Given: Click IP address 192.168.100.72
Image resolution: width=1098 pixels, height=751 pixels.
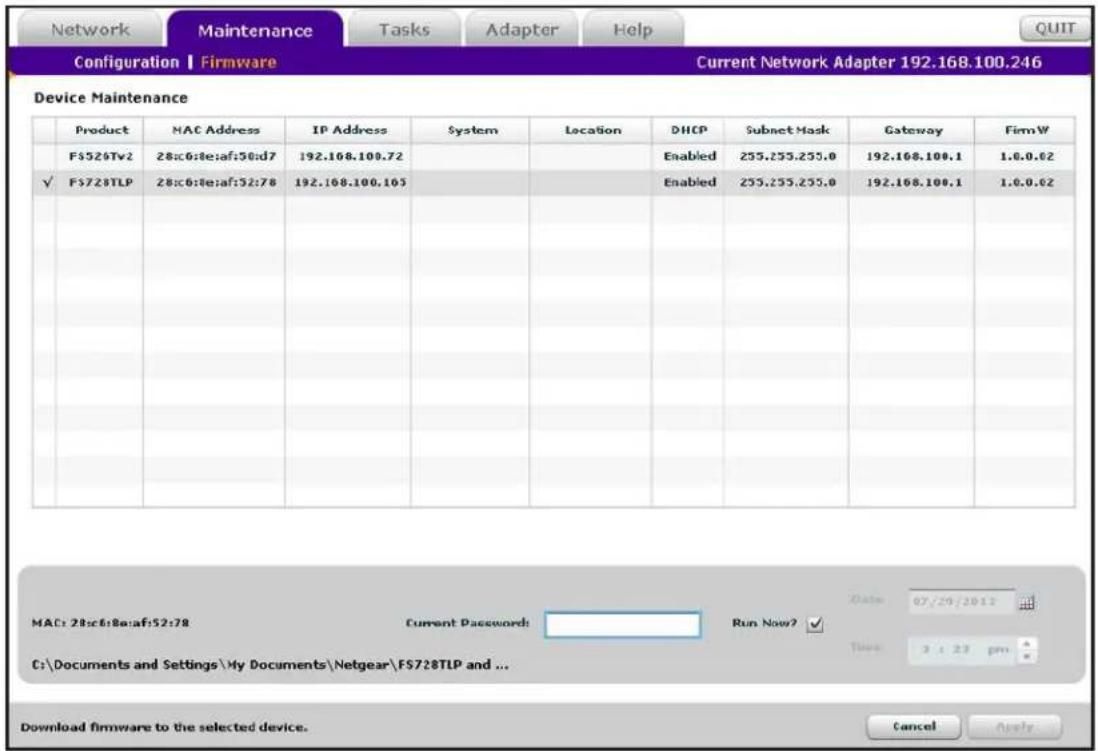Looking at the screenshot, I should [x=351, y=156].
